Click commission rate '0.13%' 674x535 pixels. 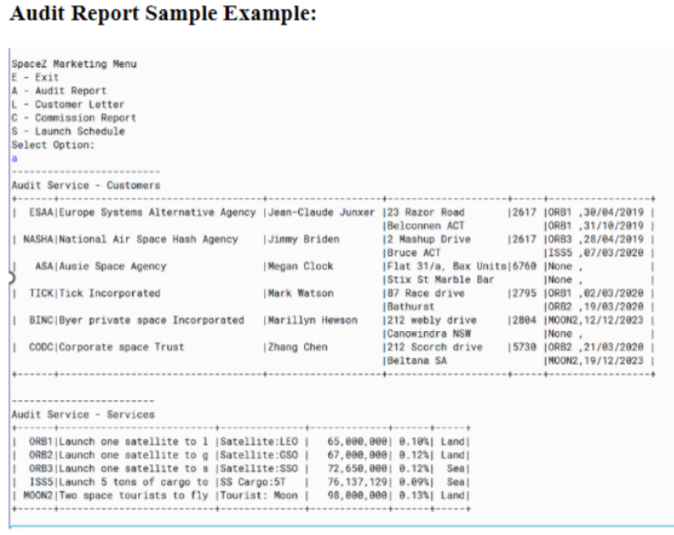[414, 495]
